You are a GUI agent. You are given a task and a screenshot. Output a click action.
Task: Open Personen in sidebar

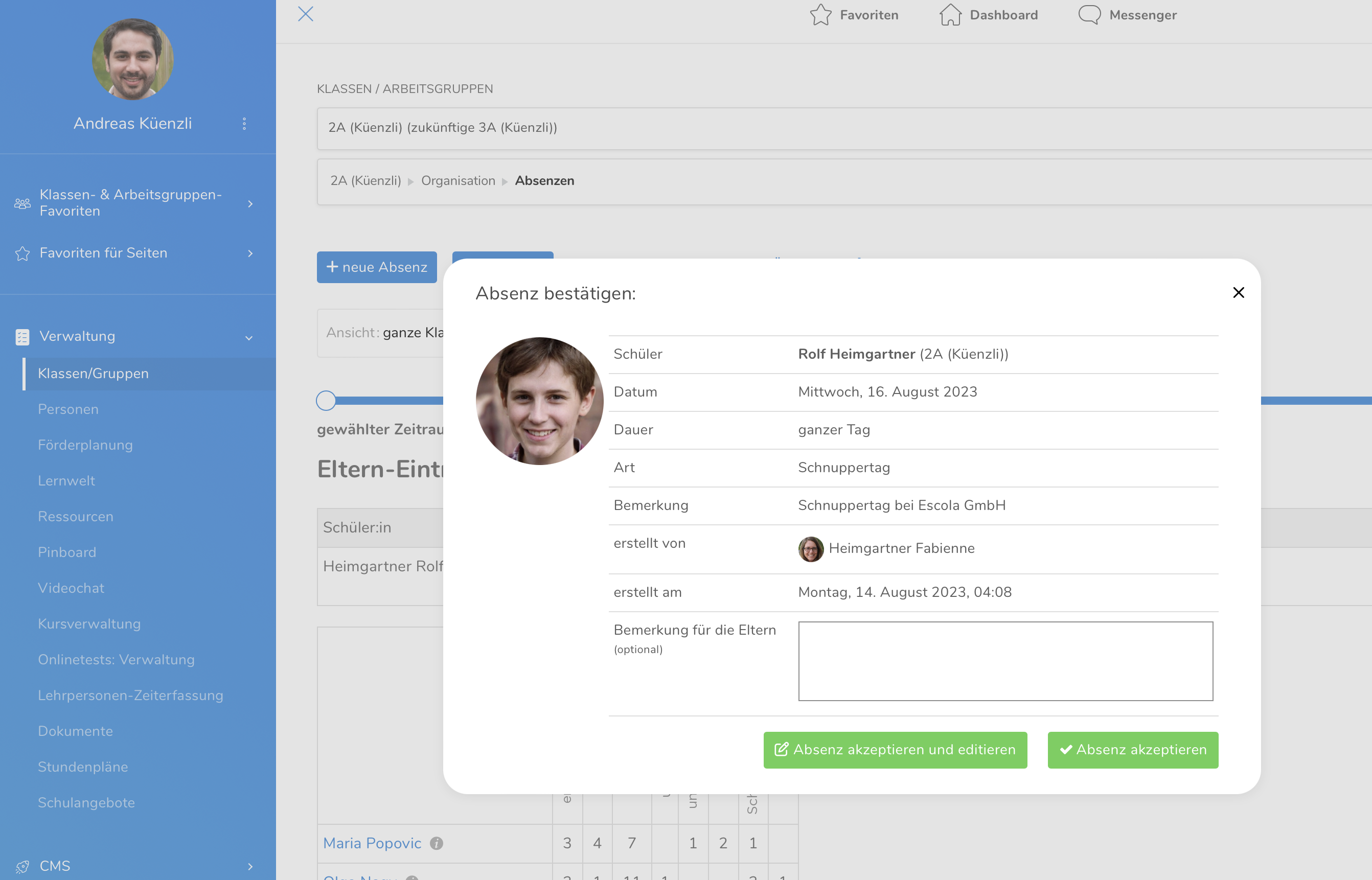(x=68, y=410)
